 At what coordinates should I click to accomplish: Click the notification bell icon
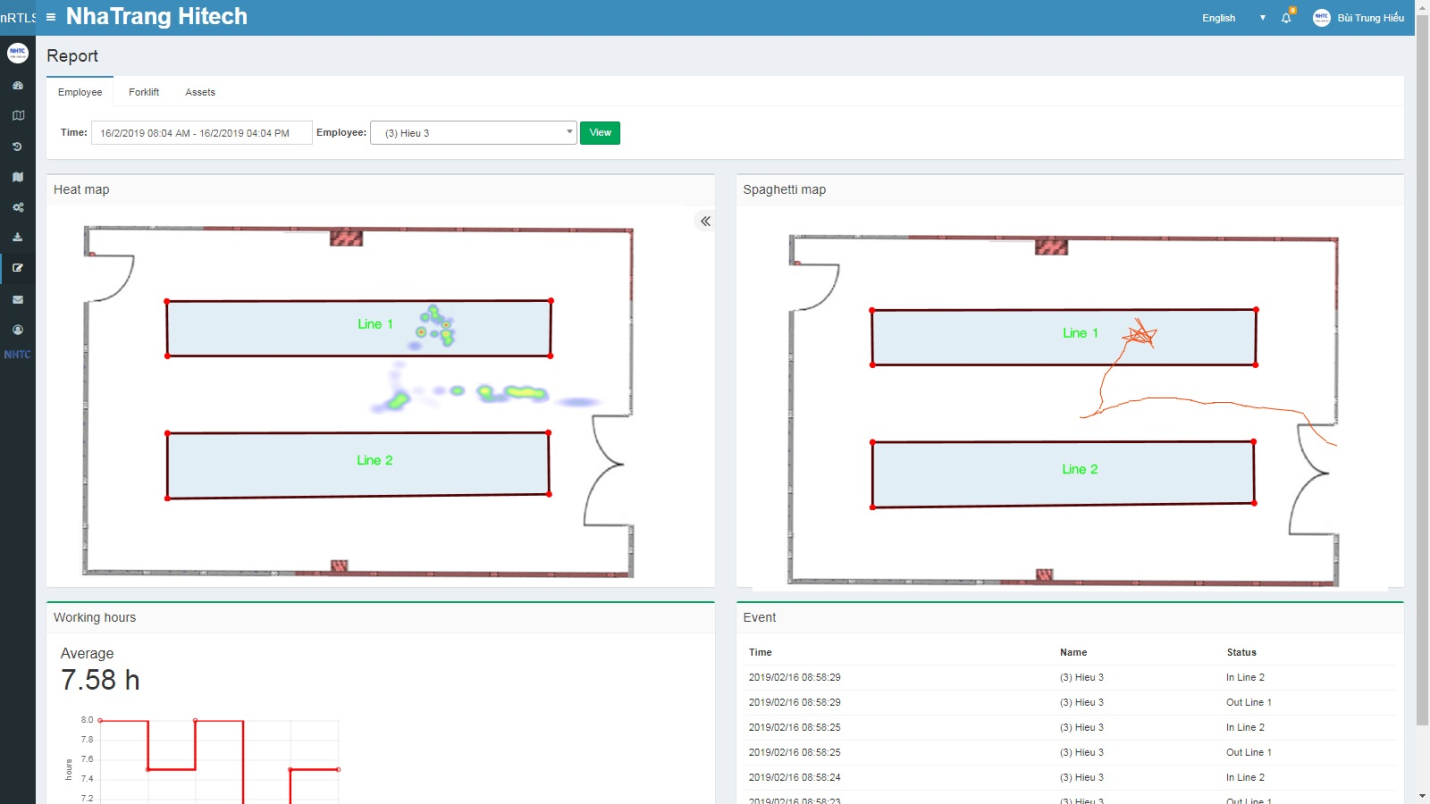pyautogui.click(x=1286, y=18)
